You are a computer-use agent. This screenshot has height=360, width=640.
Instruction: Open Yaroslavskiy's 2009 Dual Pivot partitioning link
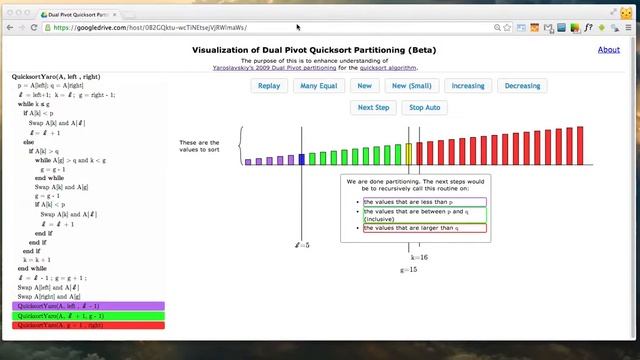pyautogui.click(x=274, y=68)
